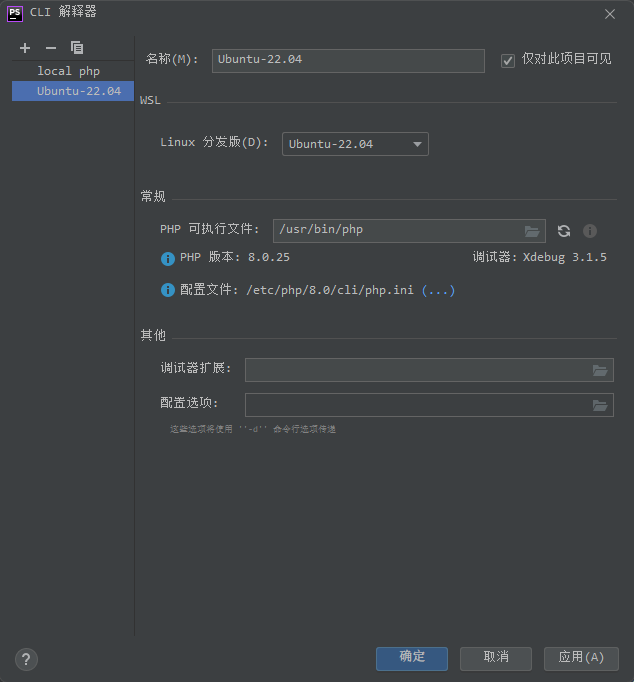Select Ubuntu-22.04 interpreter in list
Viewport: 634px width, 682px height.
click(x=73, y=91)
